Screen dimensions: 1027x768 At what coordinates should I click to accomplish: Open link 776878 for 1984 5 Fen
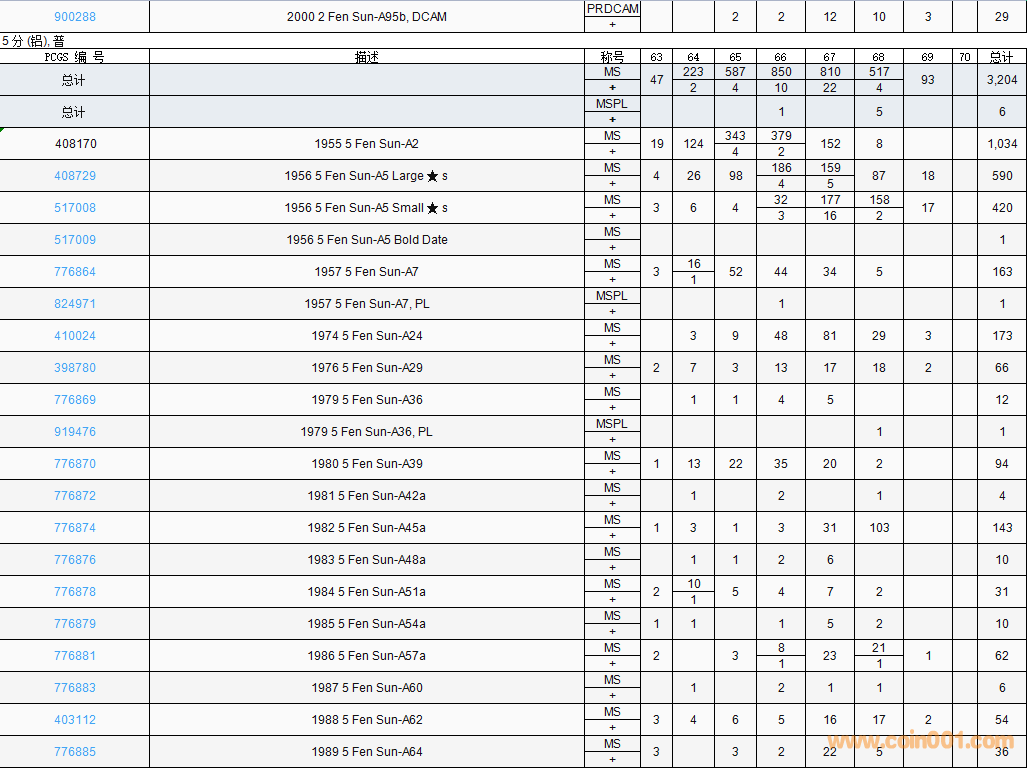(x=75, y=592)
